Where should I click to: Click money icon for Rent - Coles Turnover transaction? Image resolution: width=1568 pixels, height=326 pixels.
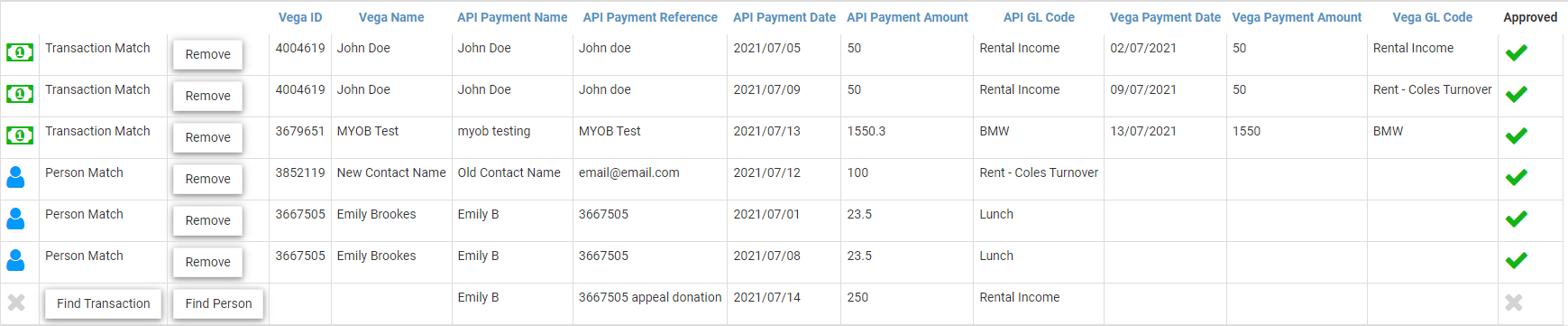pos(20,94)
